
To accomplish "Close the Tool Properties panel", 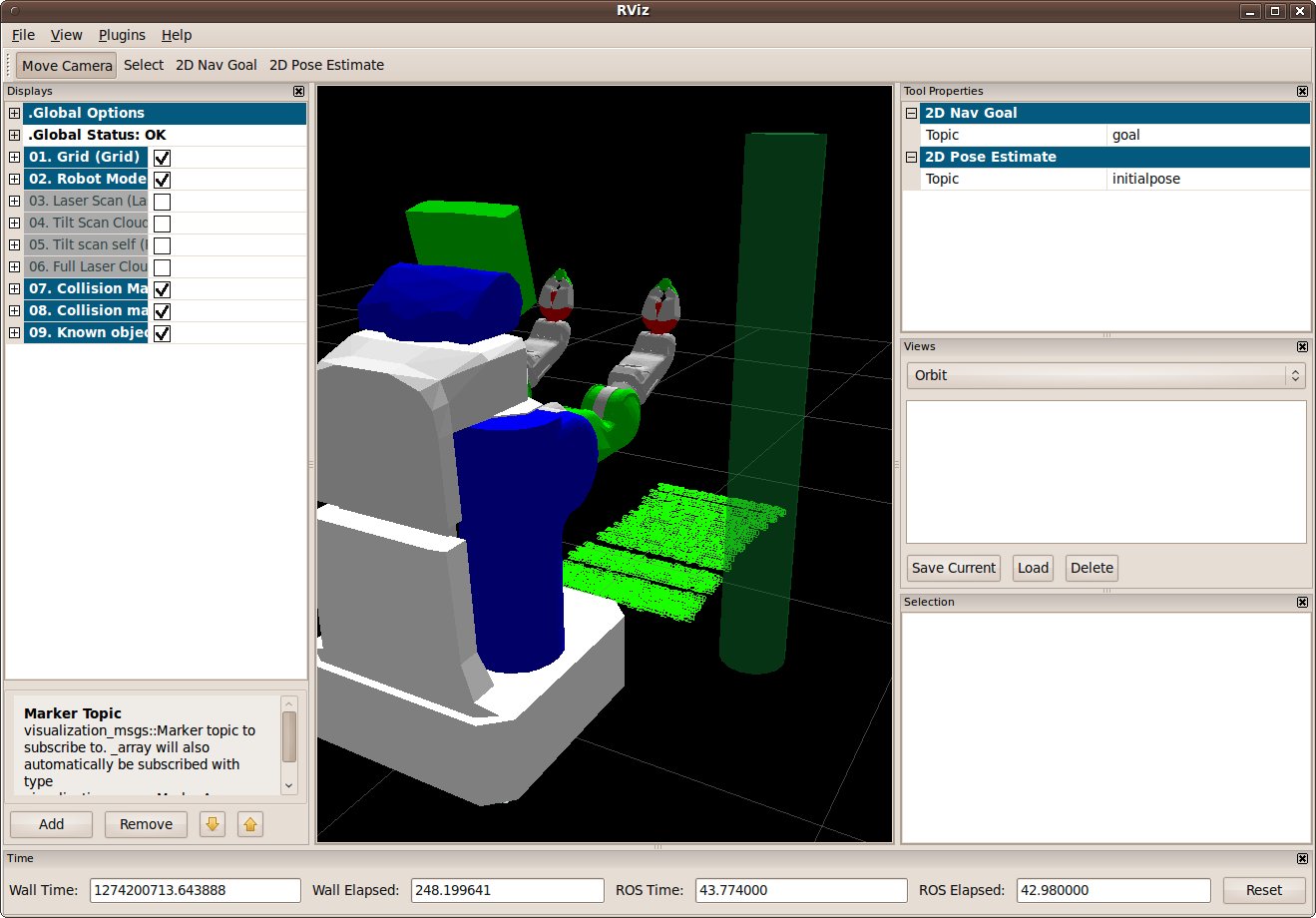I will pos(1302,92).
